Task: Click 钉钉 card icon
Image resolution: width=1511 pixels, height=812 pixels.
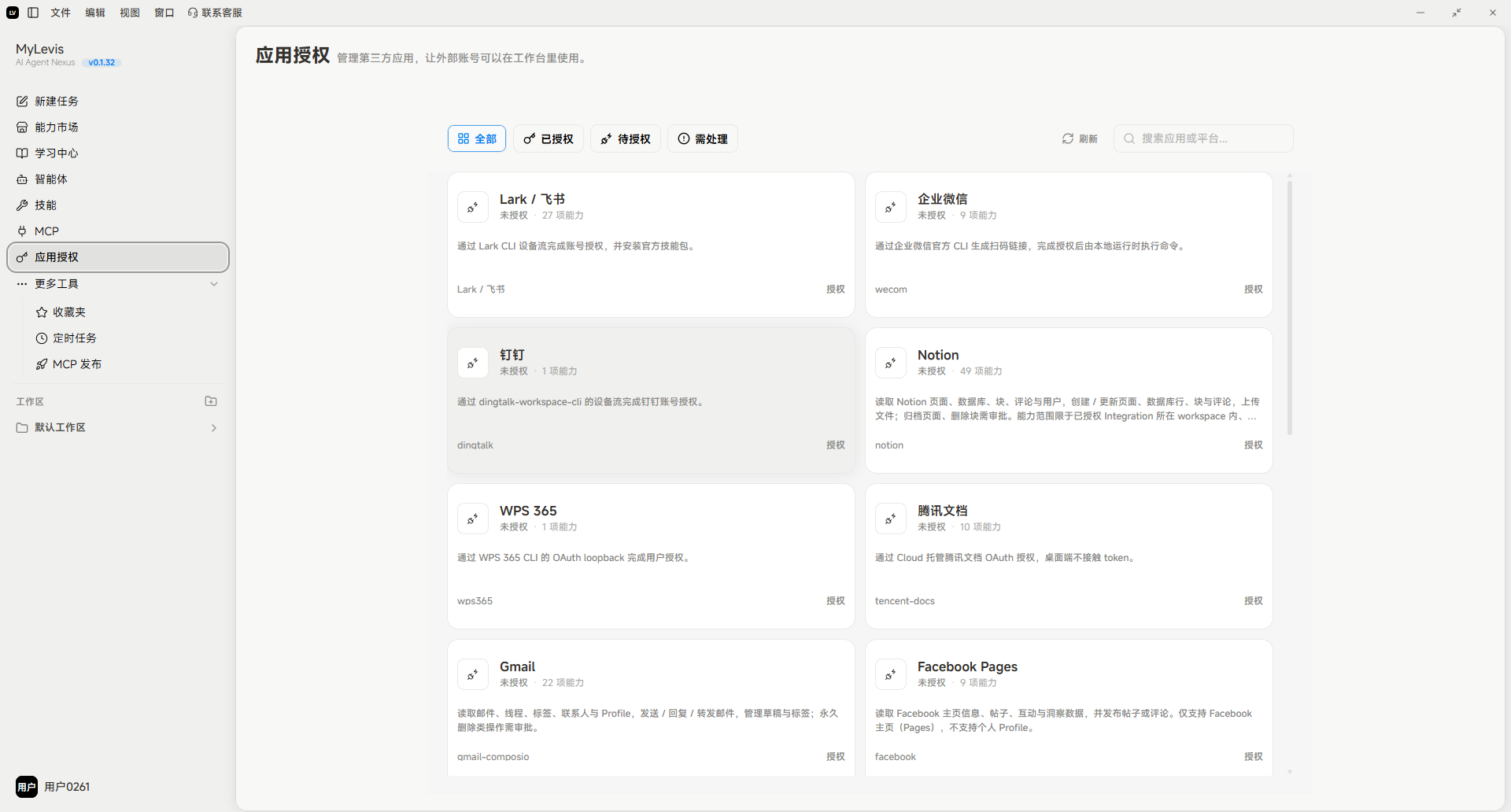Action: coord(473,363)
